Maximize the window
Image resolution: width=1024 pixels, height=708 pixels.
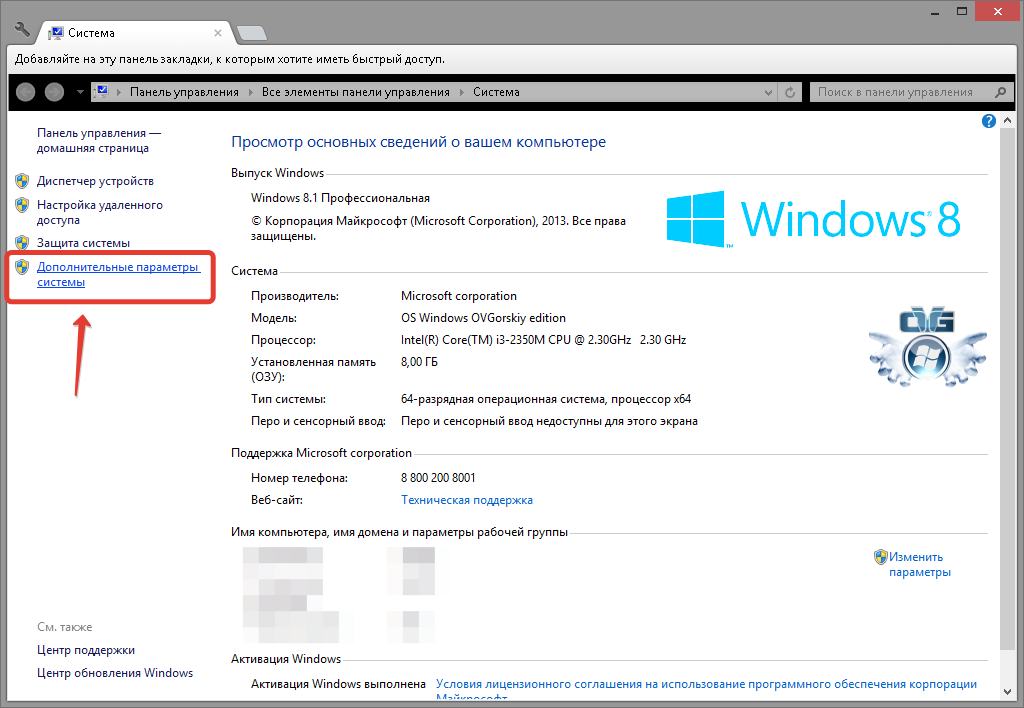962,11
